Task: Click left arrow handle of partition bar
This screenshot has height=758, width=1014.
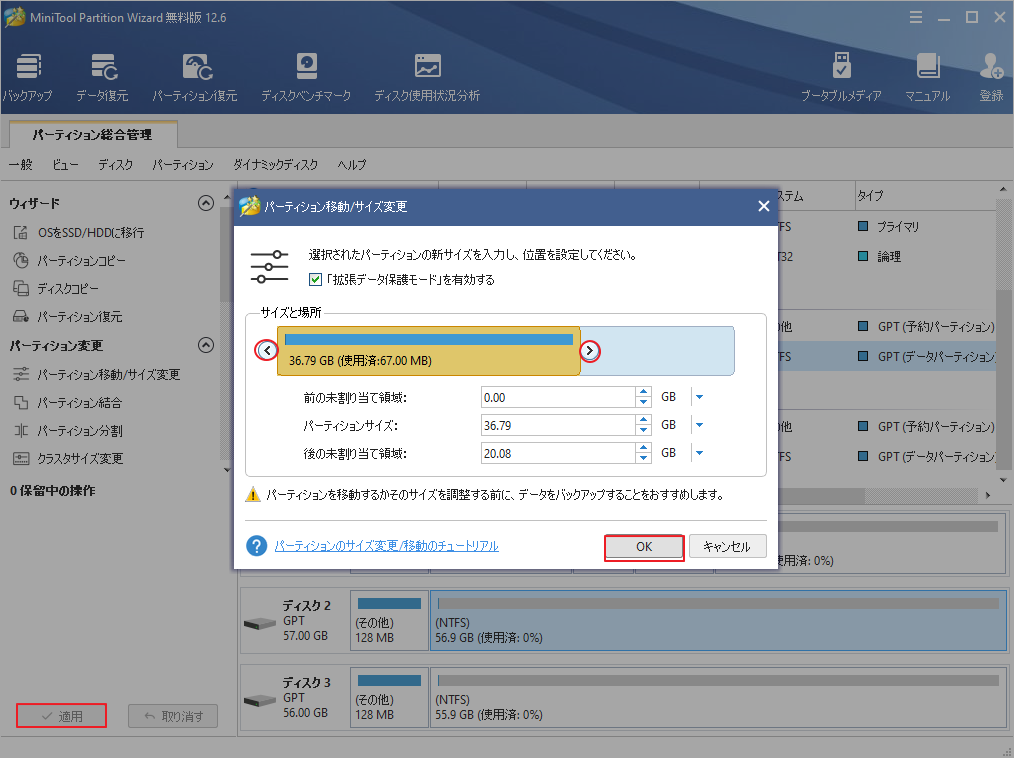Action: (266, 351)
